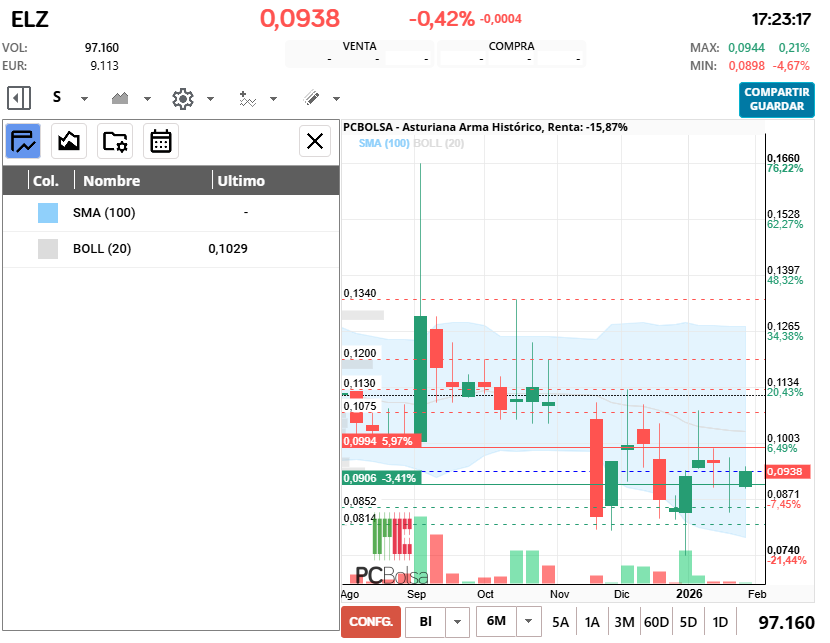830x643 pixels.
Task: Select the BOLL (20) indicator row
Action: coord(170,249)
